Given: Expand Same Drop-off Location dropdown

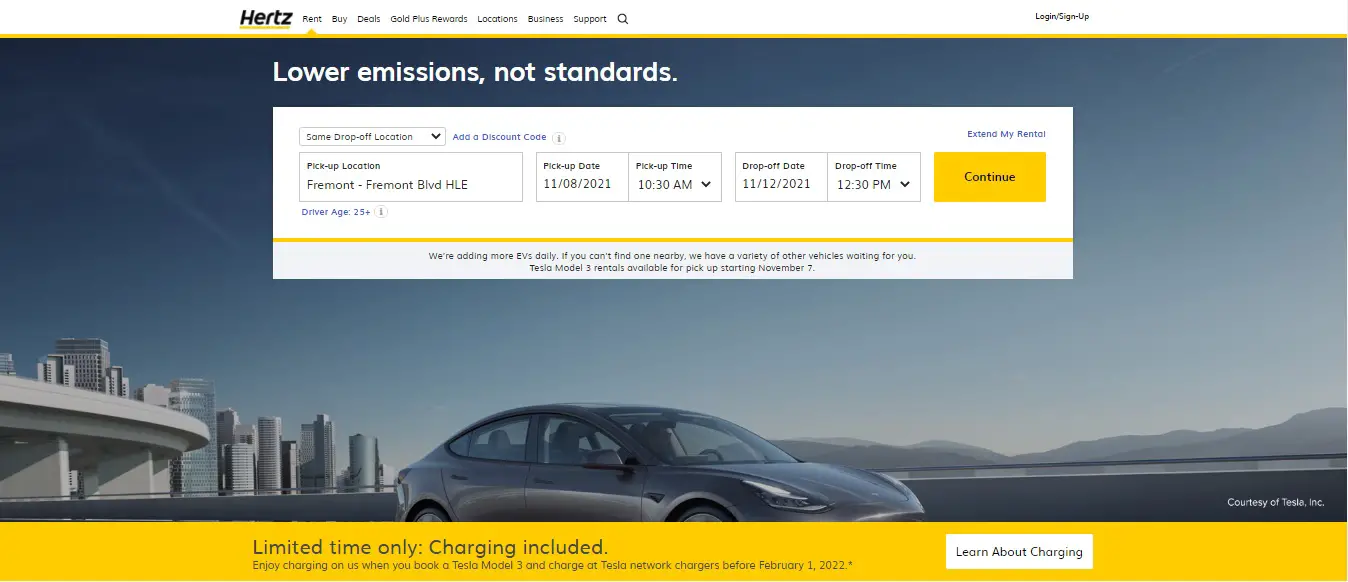Looking at the screenshot, I should click(x=372, y=137).
